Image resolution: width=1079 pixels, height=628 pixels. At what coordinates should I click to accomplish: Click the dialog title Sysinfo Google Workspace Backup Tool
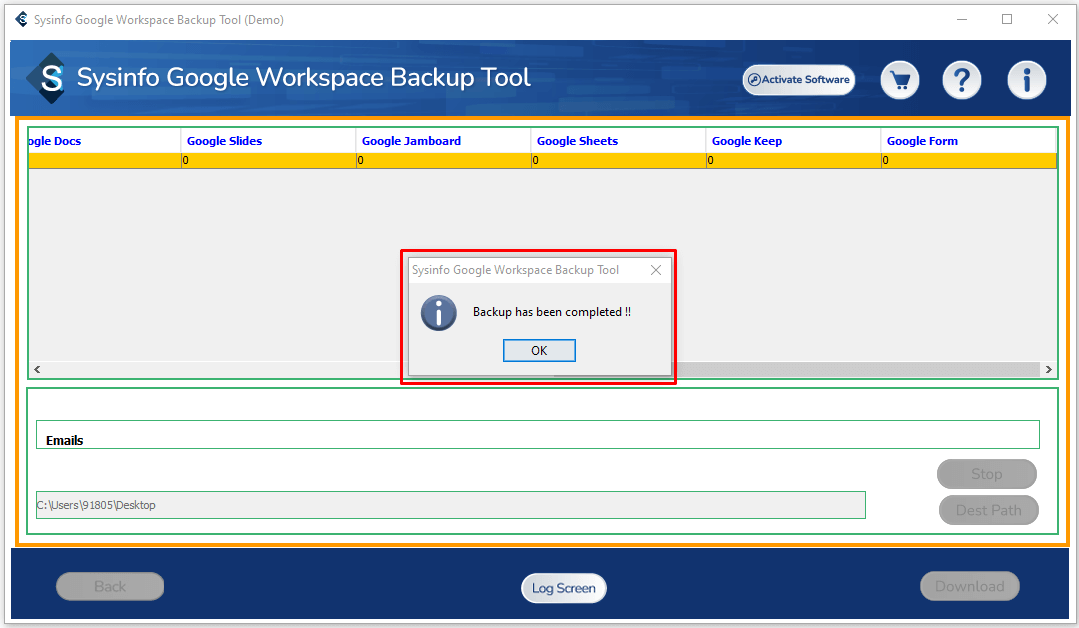515,270
